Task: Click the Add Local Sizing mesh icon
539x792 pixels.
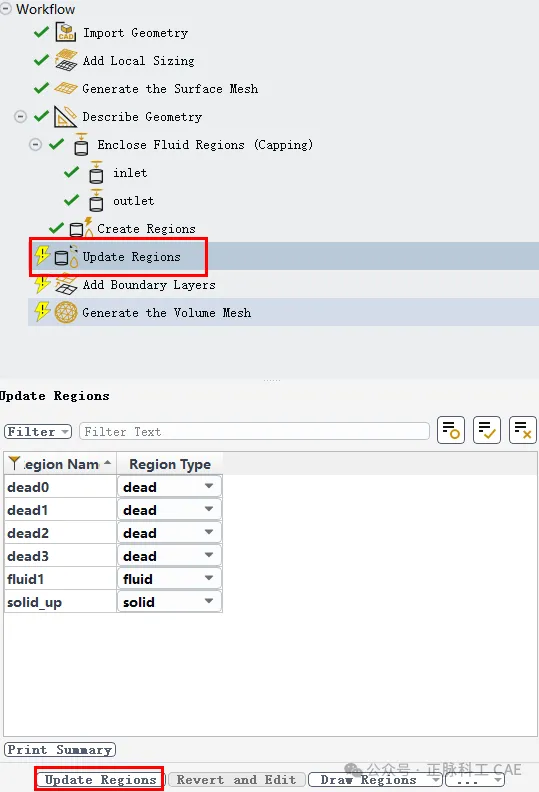Action: (x=66, y=61)
